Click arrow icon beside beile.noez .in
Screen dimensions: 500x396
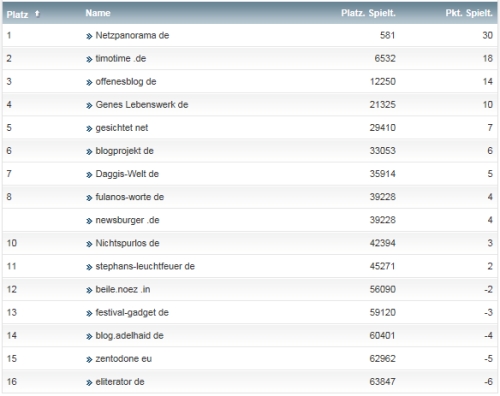point(89,290)
